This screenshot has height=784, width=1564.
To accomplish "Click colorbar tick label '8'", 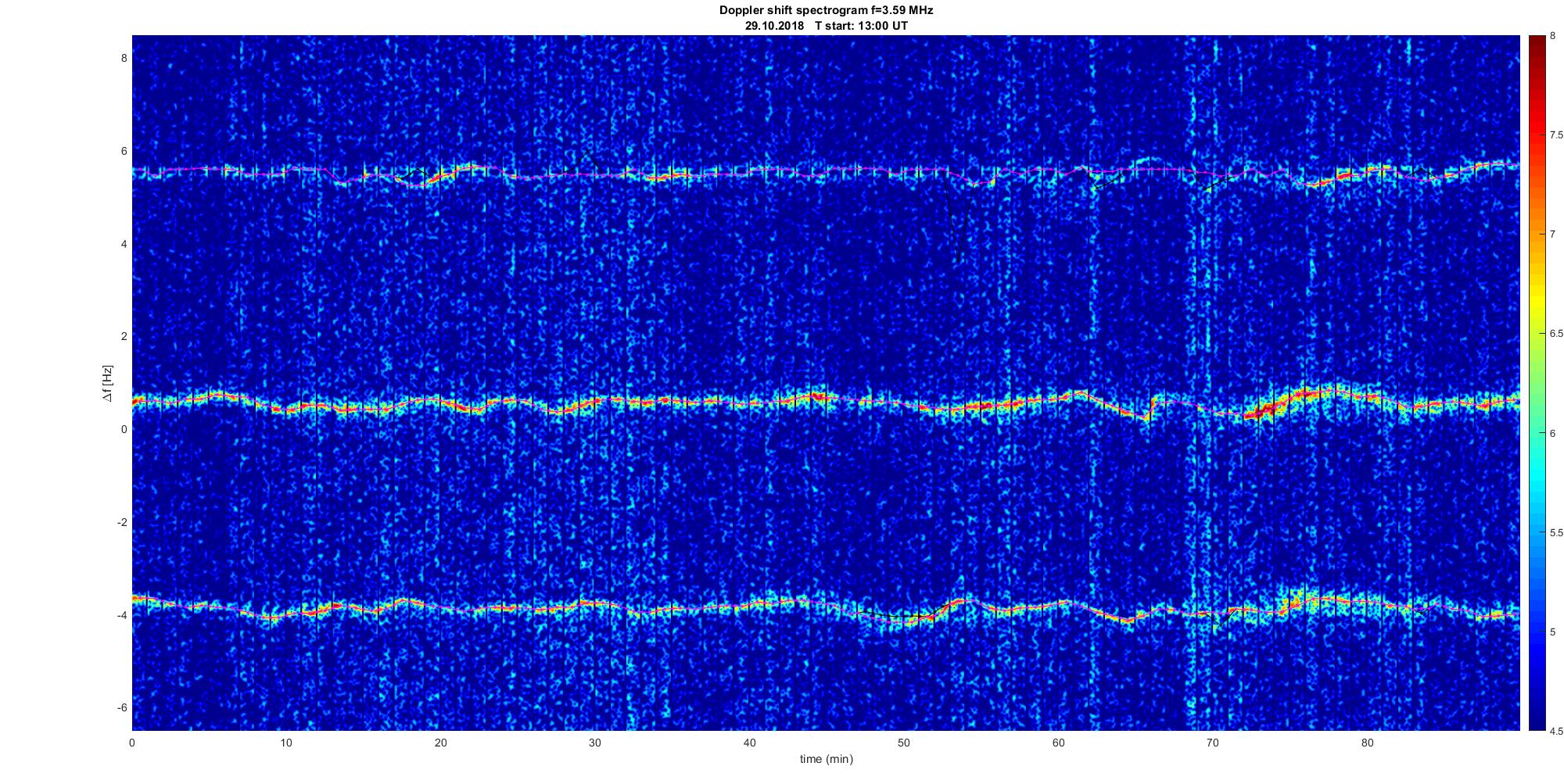I will (1553, 36).
